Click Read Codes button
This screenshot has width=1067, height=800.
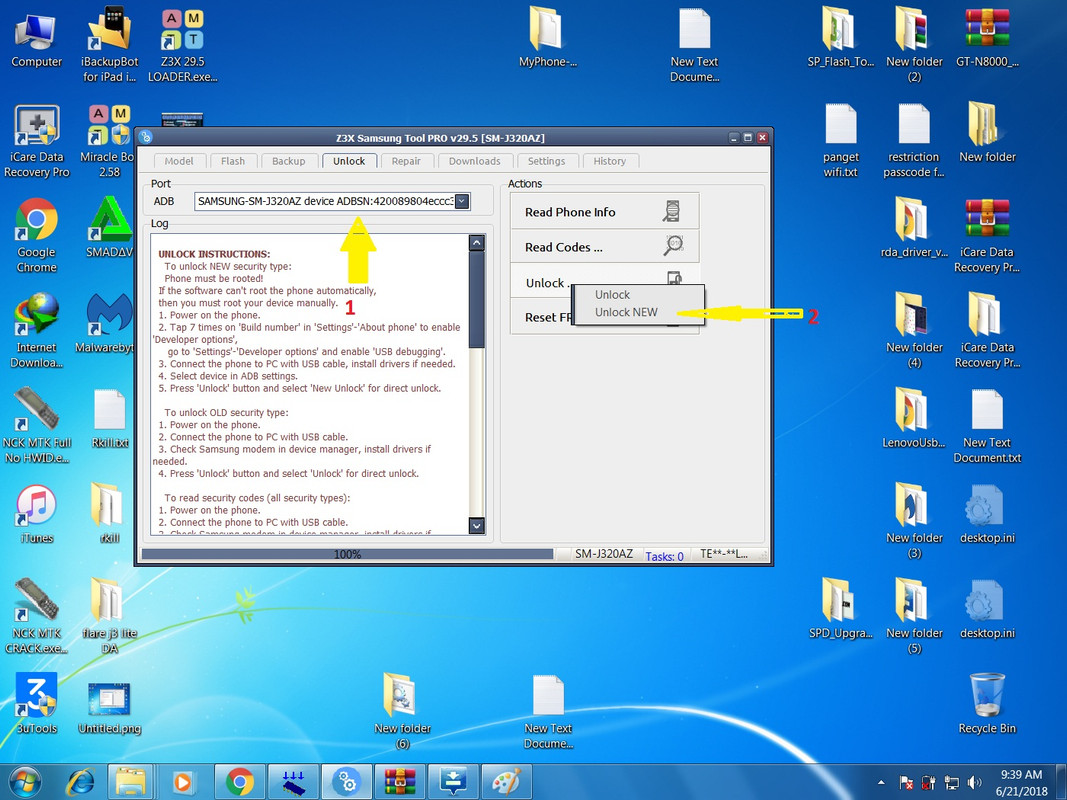(x=604, y=247)
